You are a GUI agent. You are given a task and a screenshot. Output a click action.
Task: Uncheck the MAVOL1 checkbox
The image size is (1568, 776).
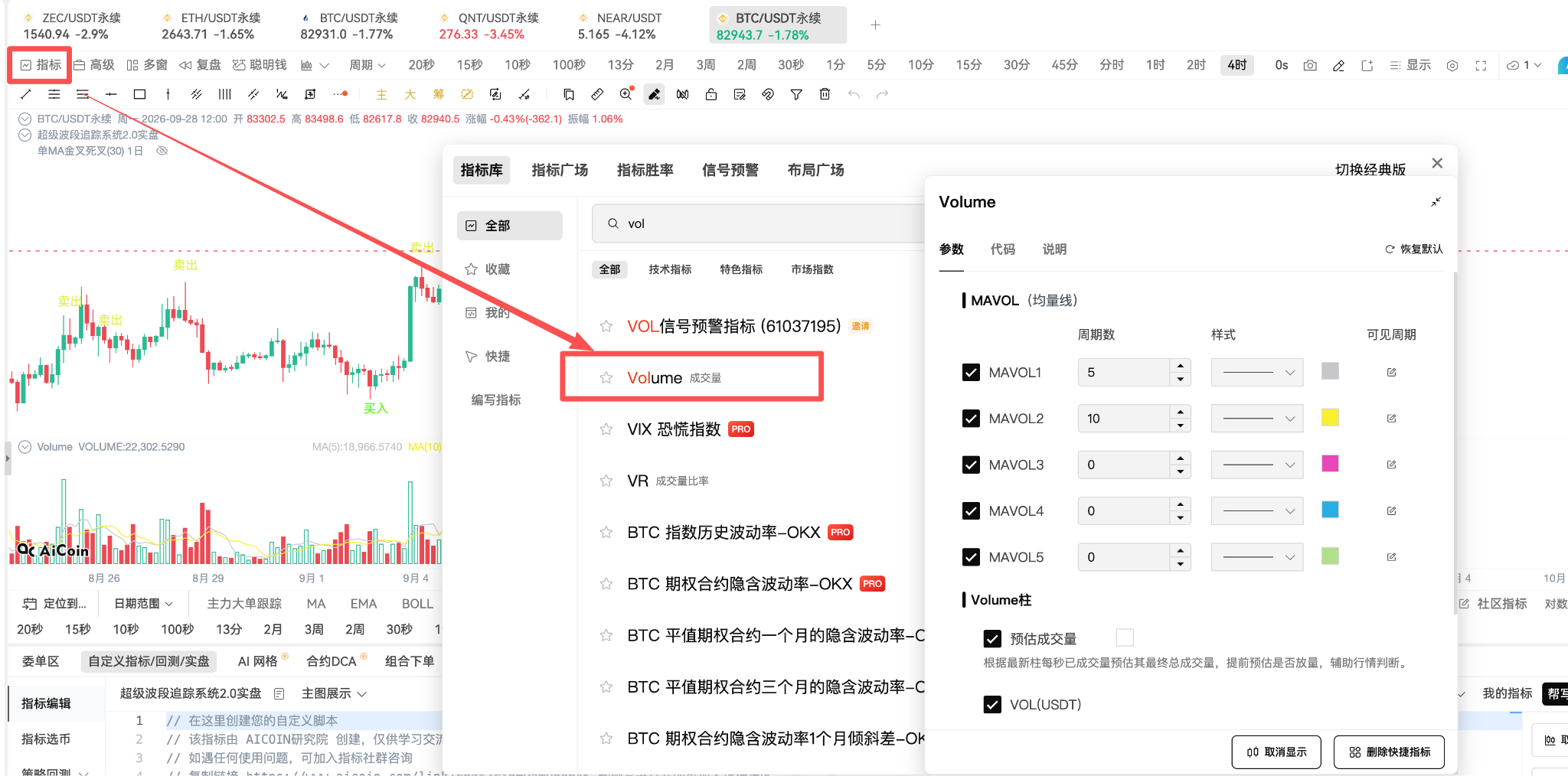pos(971,373)
